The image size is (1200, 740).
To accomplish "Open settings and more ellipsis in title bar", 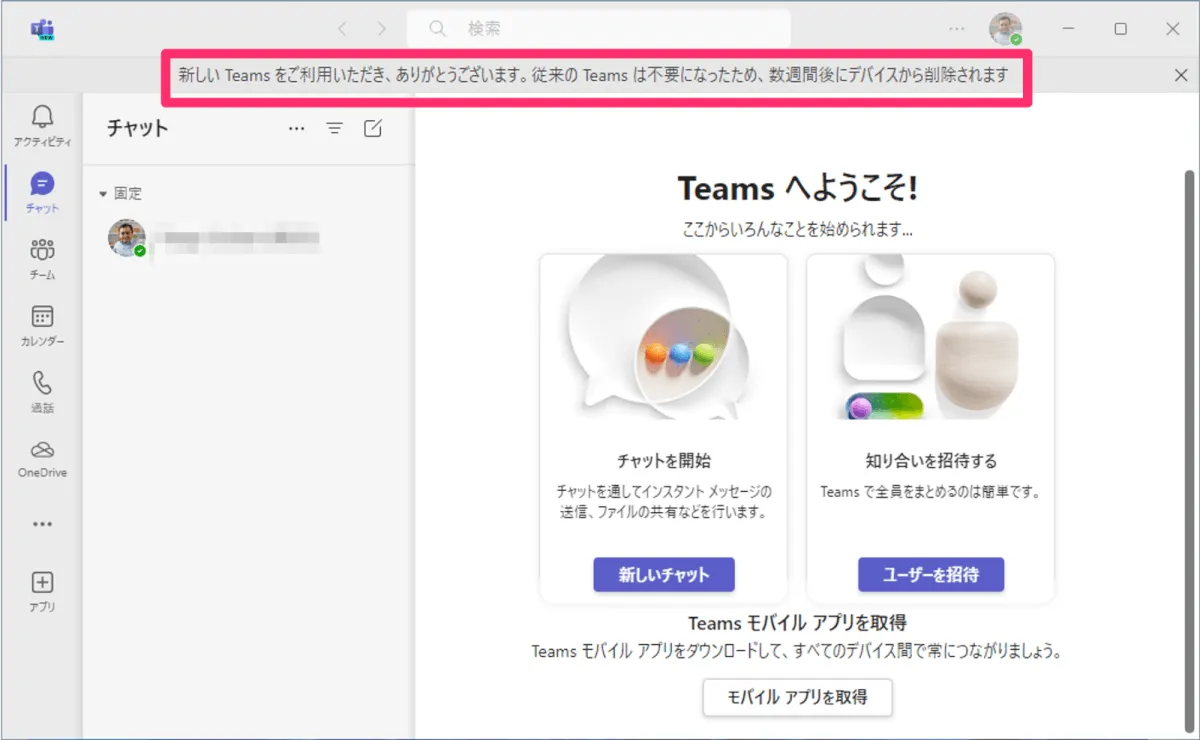I will point(957,29).
